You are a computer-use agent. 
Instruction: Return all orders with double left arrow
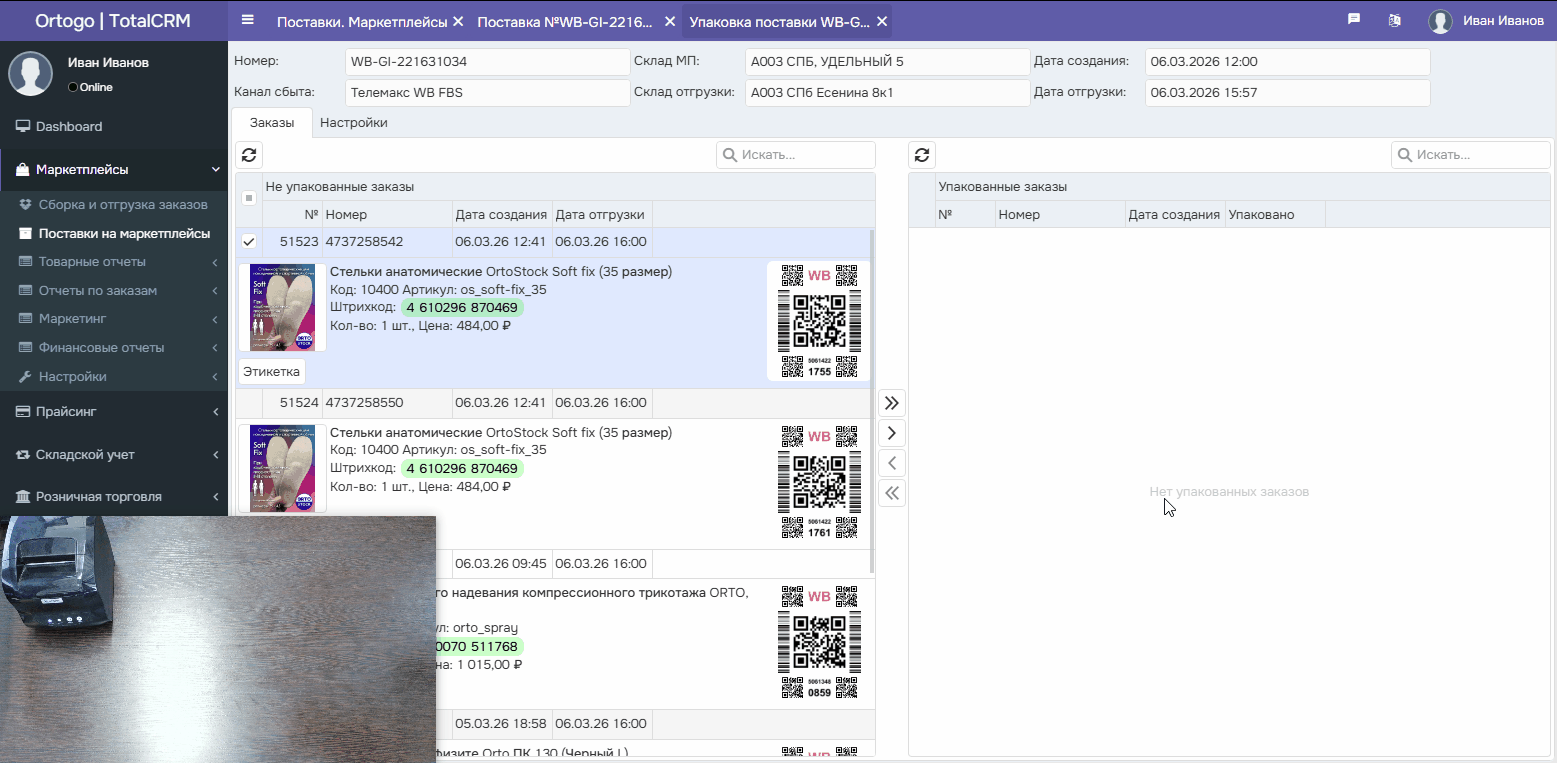click(x=892, y=493)
